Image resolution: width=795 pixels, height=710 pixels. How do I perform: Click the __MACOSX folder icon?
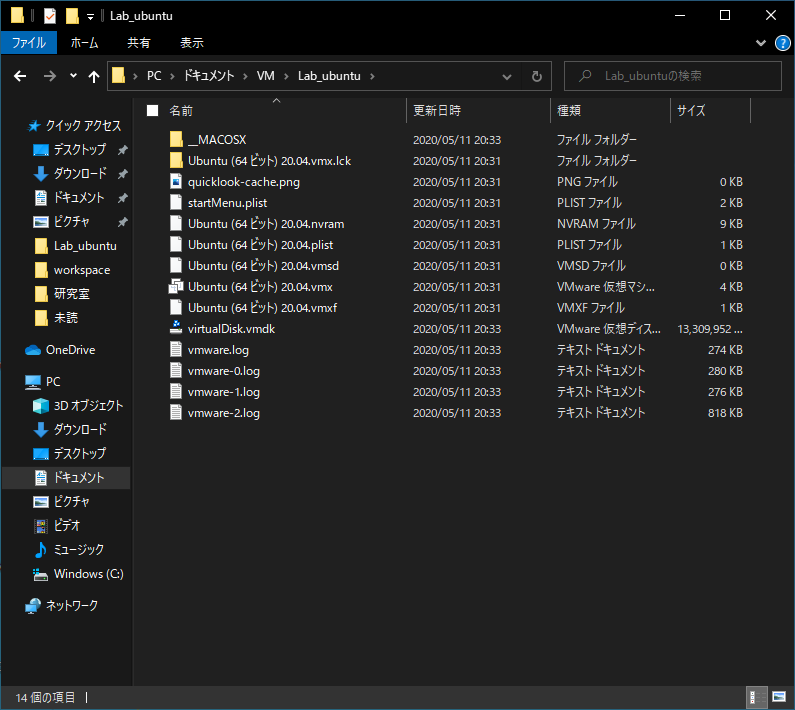click(176, 140)
